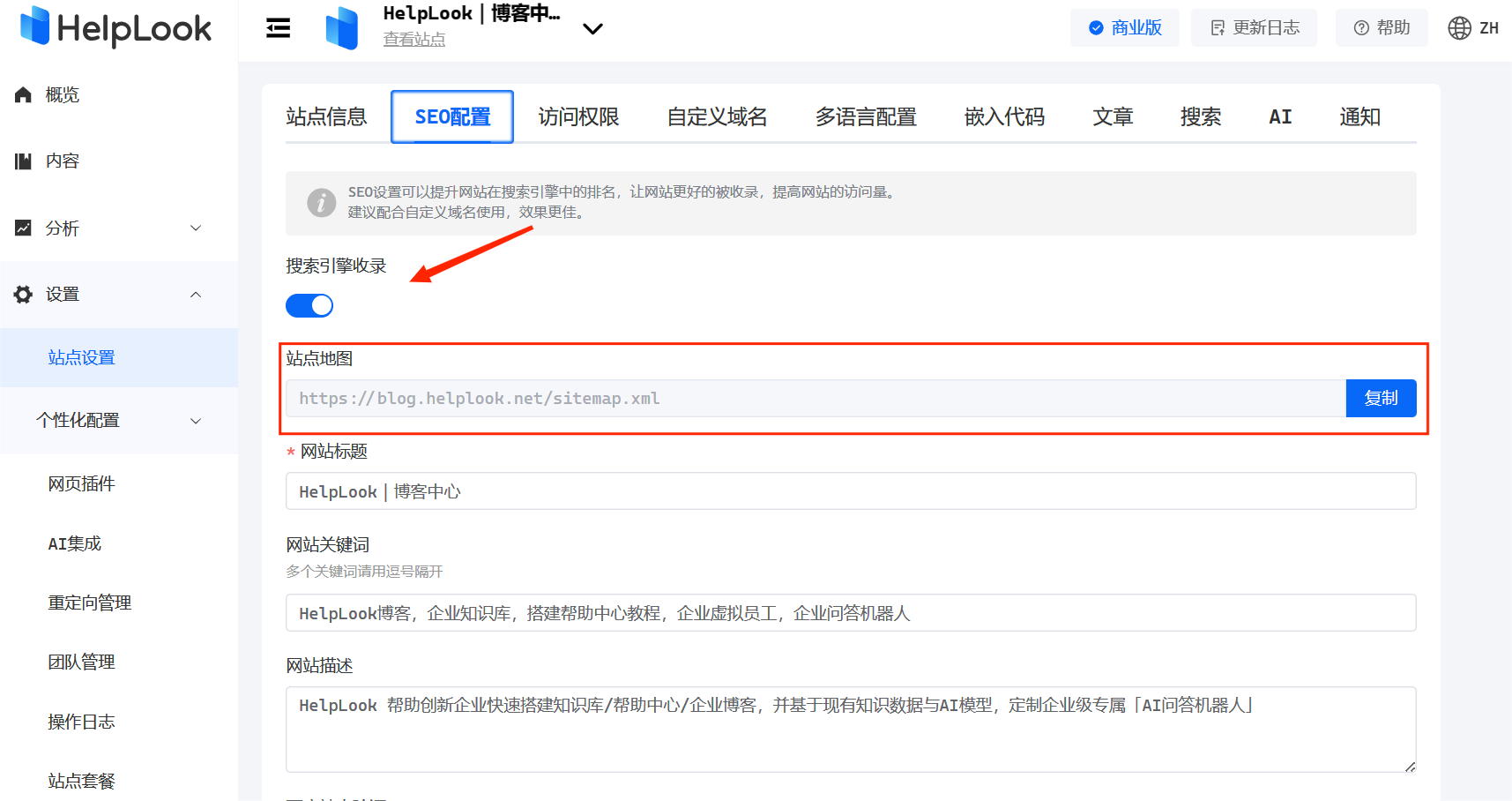Image resolution: width=1512 pixels, height=801 pixels.
Task: Expand 个性化配置 submenu chevron
Action: pos(196,421)
